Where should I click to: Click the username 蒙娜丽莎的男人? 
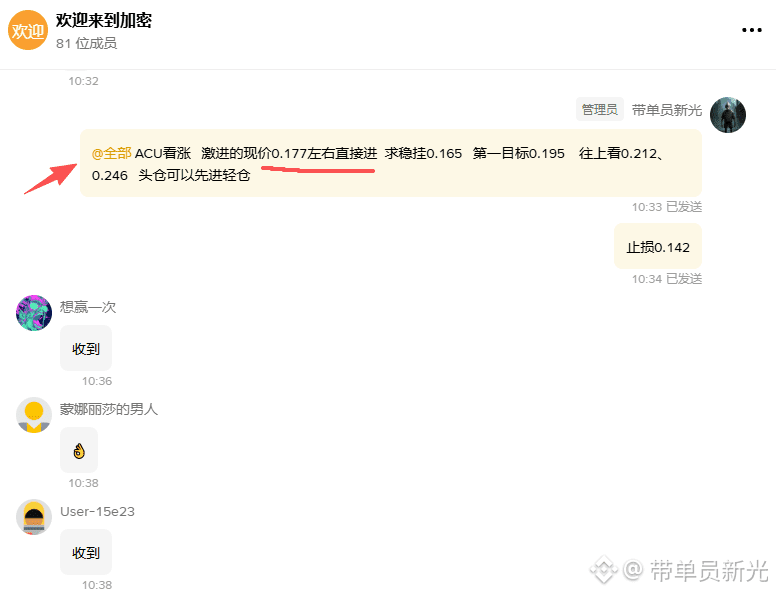(109, 409)
